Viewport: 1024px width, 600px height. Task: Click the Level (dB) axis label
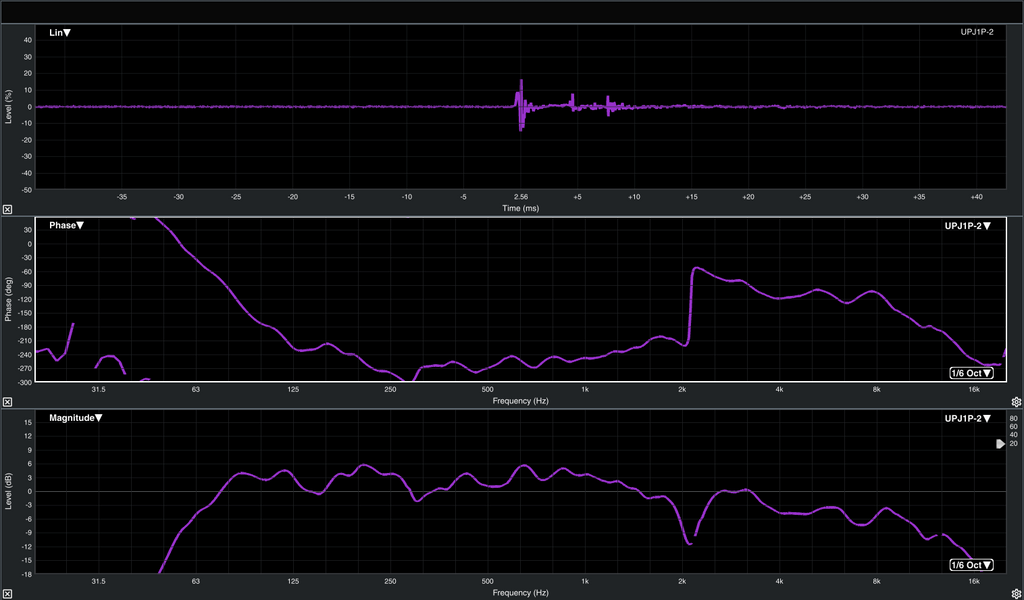tap(8, 490)
